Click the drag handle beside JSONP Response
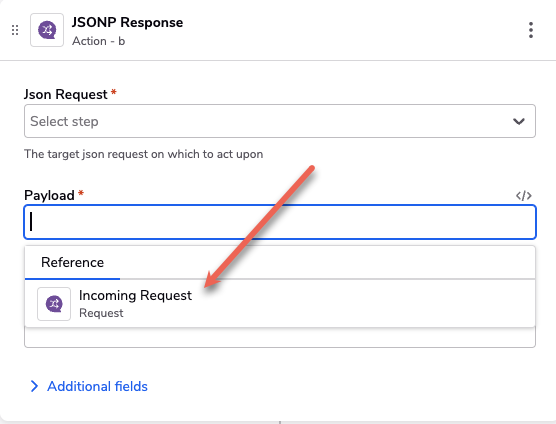 click(15, 30)
